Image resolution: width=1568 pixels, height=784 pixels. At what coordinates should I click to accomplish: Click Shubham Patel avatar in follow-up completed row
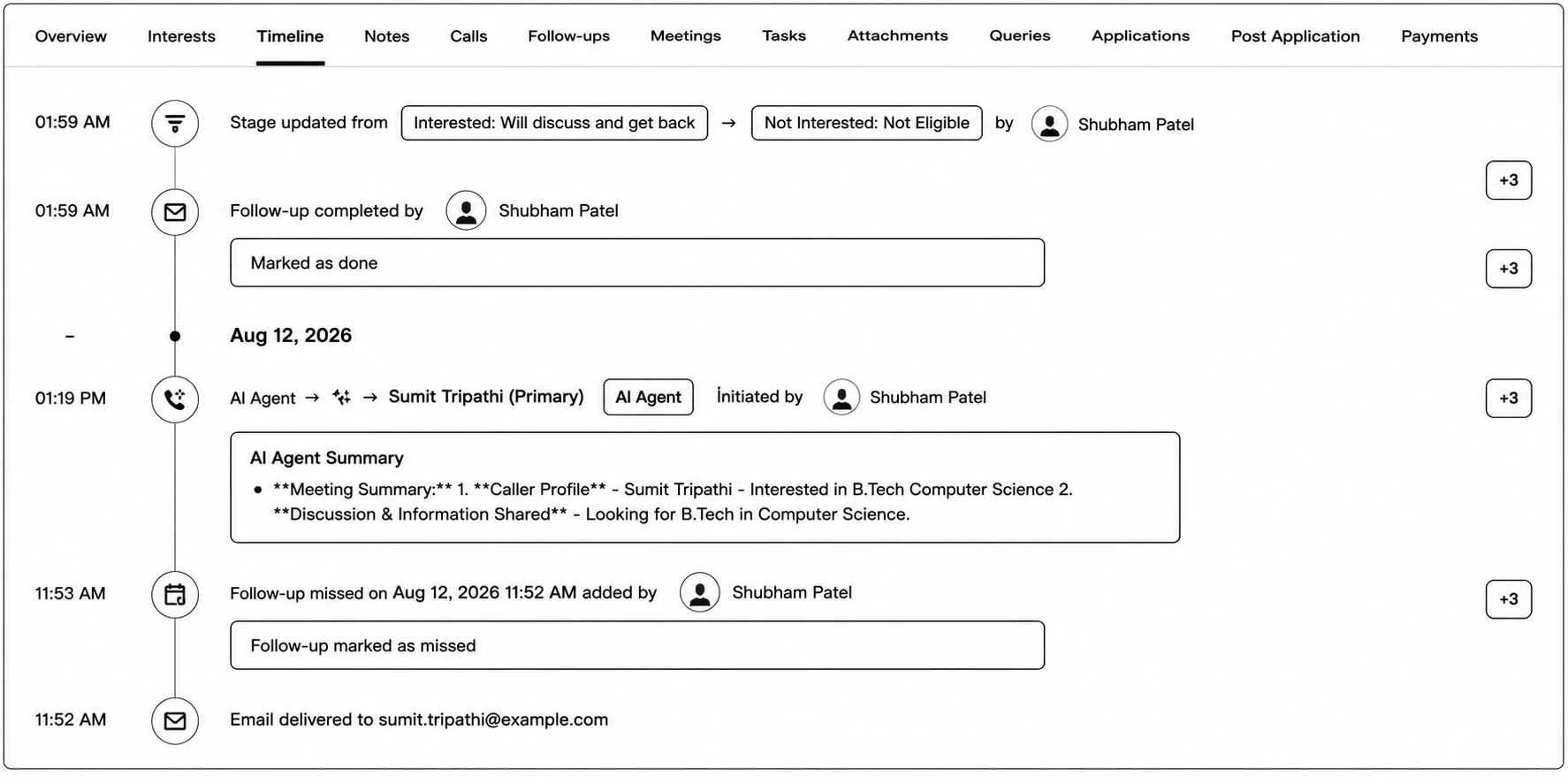click(466, 211)
